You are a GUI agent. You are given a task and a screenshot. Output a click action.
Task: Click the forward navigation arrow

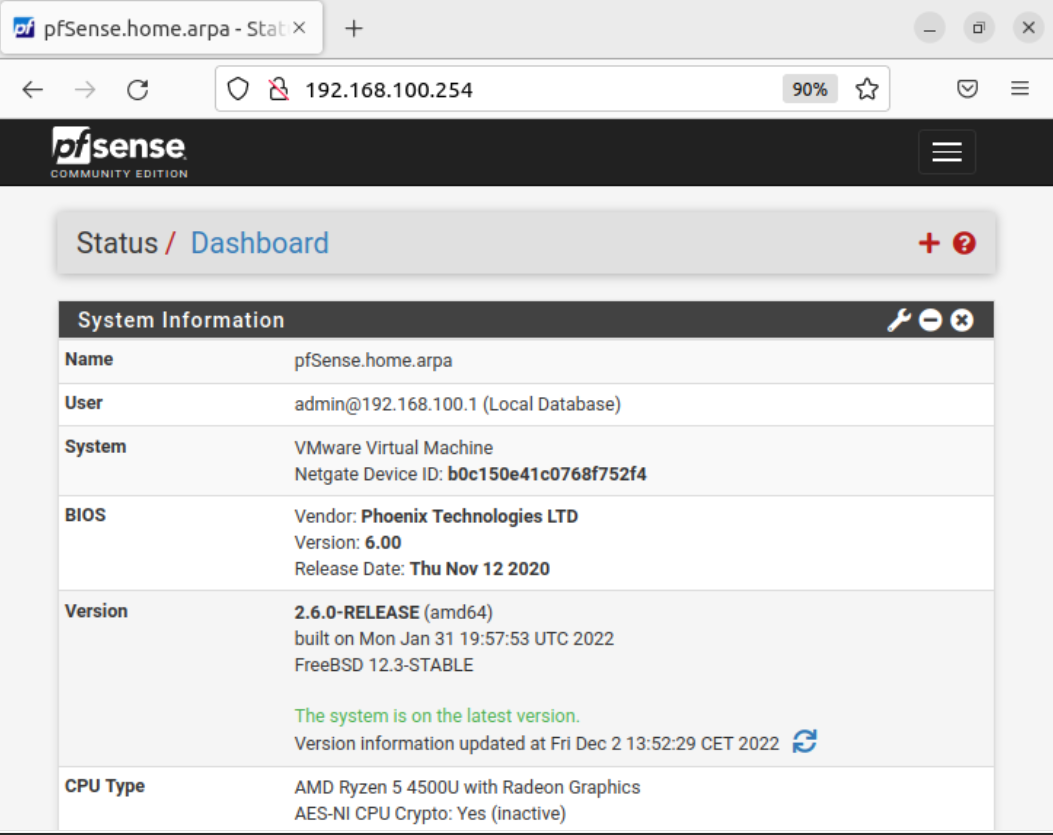(85, 89)
